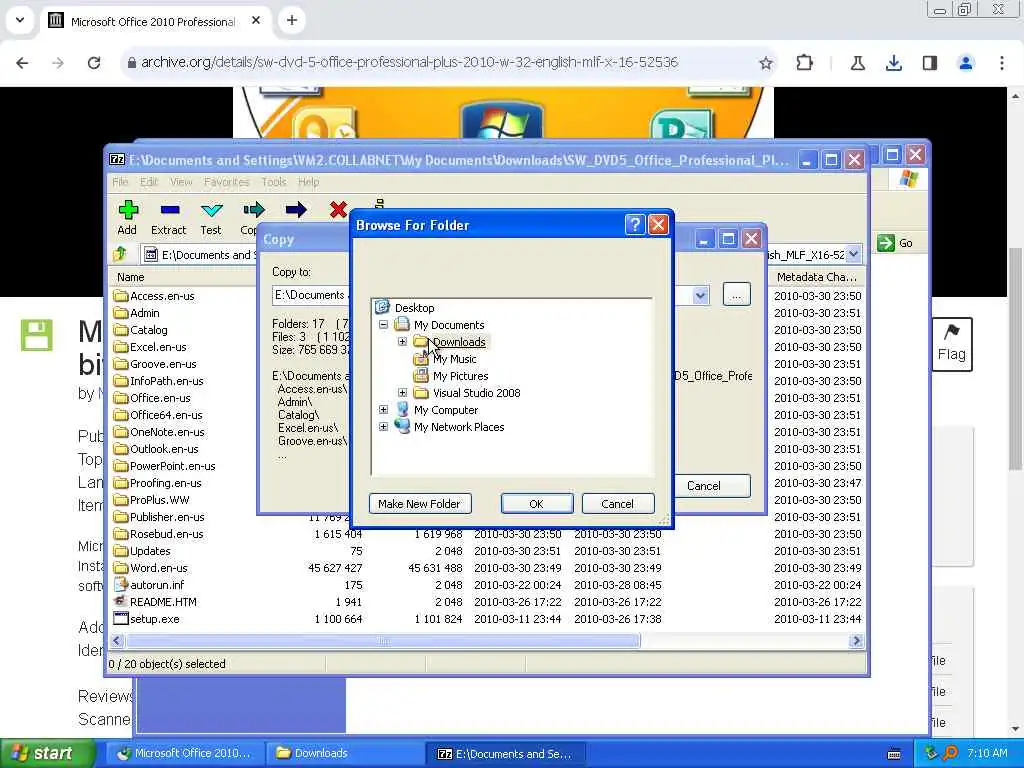Open the Copy to path dropdown arrow

tap(700, 295)
